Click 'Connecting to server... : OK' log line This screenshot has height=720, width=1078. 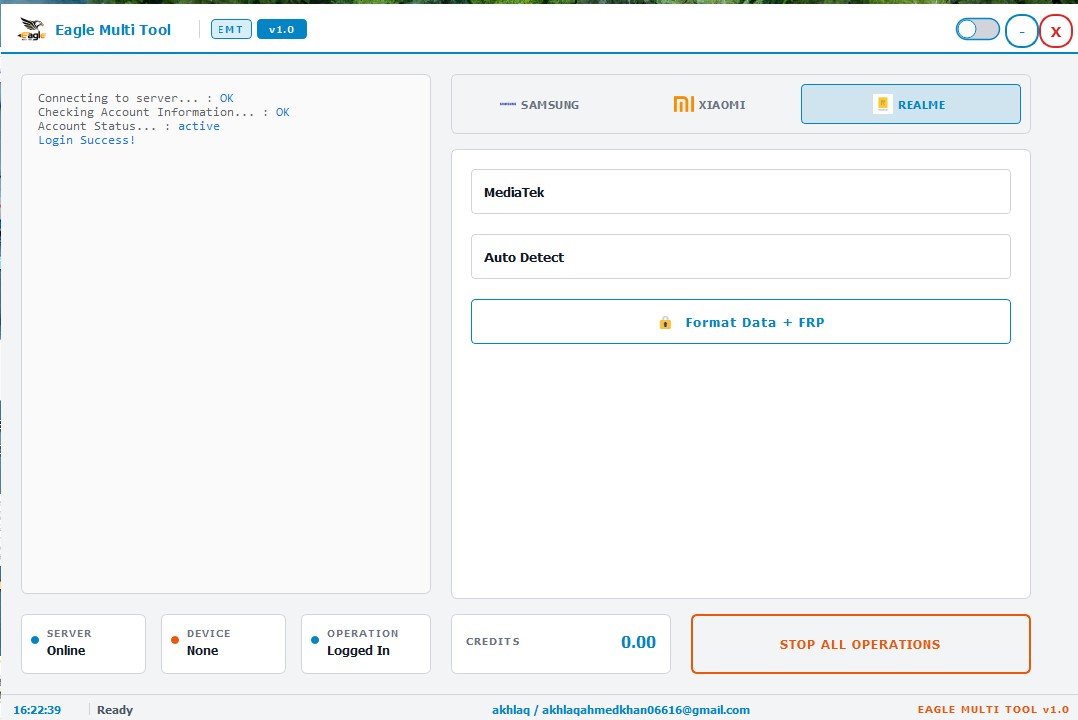(x=135, y=98)
